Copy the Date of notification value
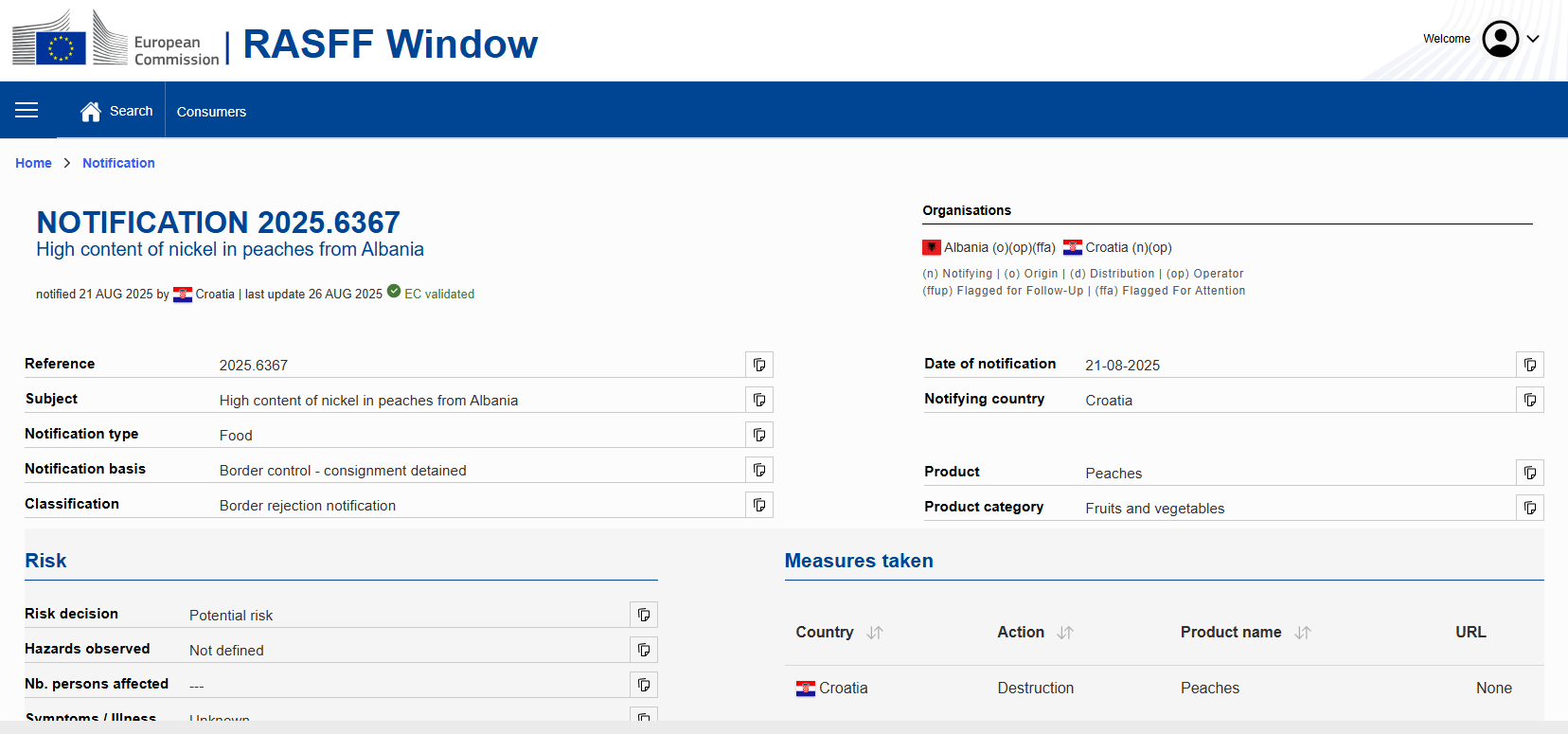 (1530, 365)
